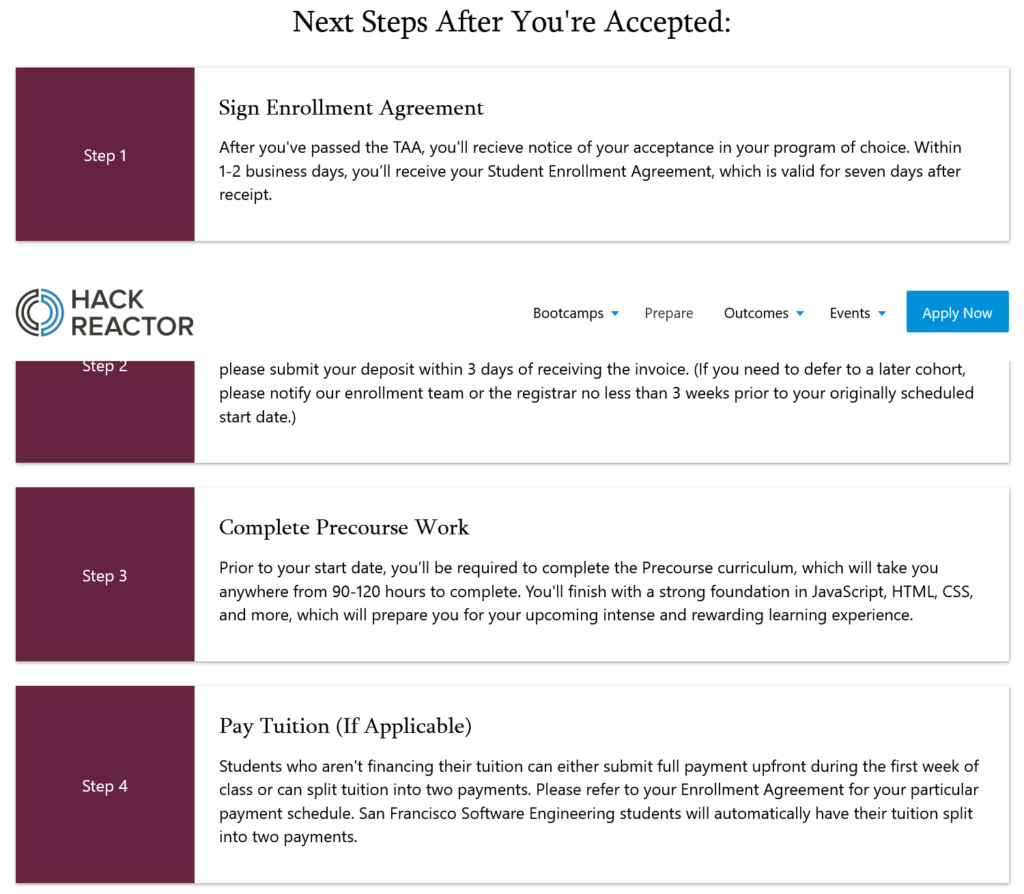Select the maroon Step 4 block
Screen dimensions: 1024x894
tap(105, 785)
